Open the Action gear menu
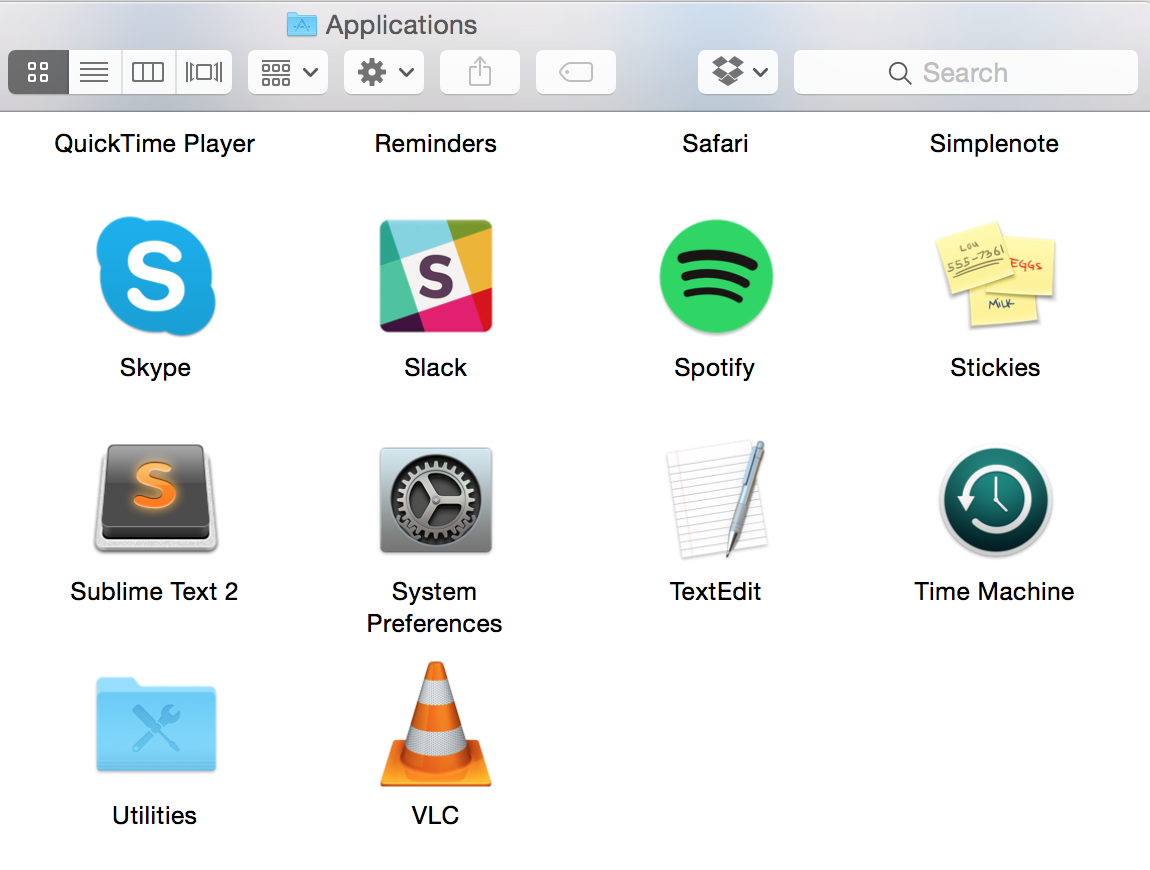 point(384,72)
